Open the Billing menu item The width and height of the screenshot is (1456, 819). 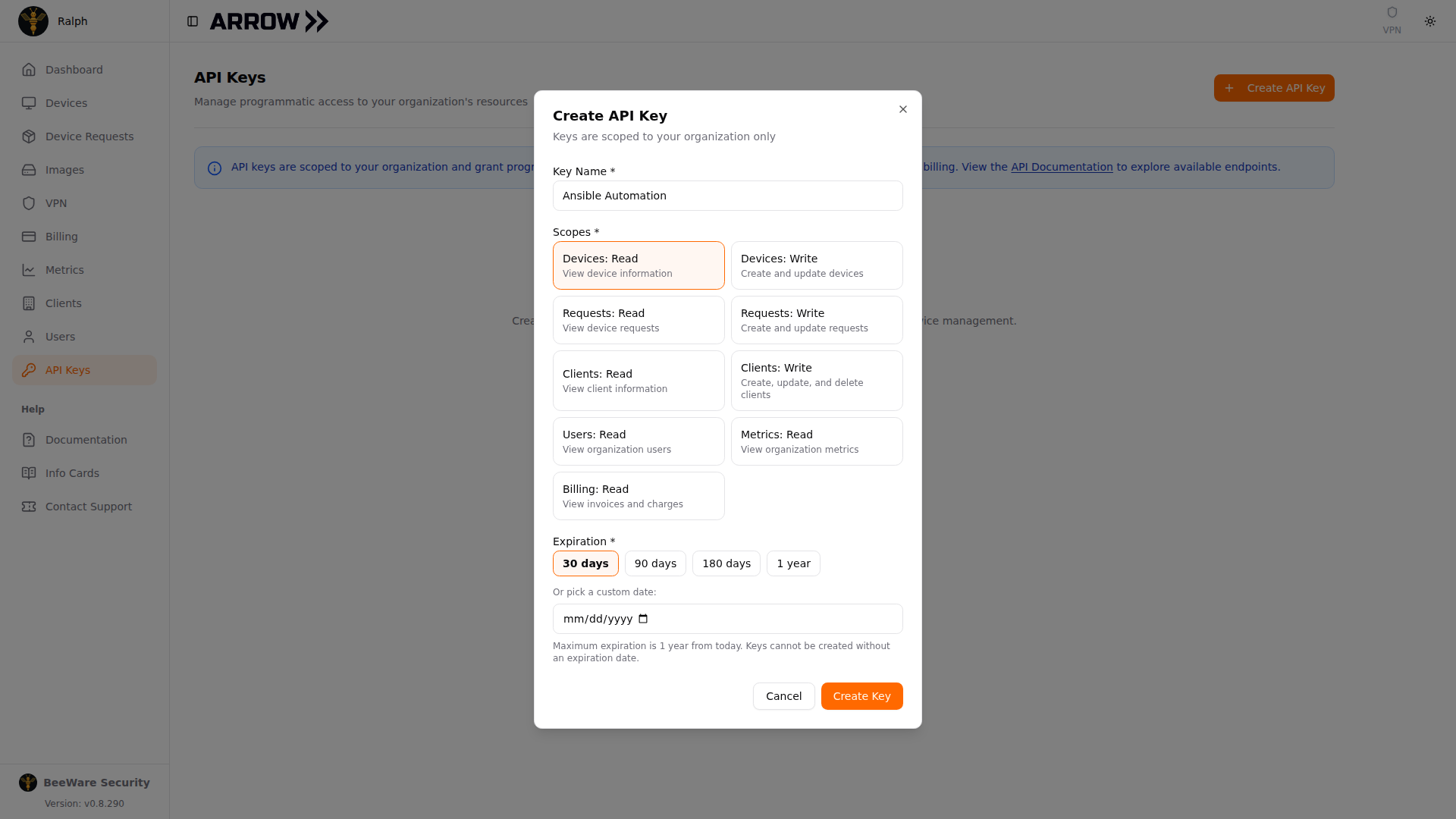(84, 237)
